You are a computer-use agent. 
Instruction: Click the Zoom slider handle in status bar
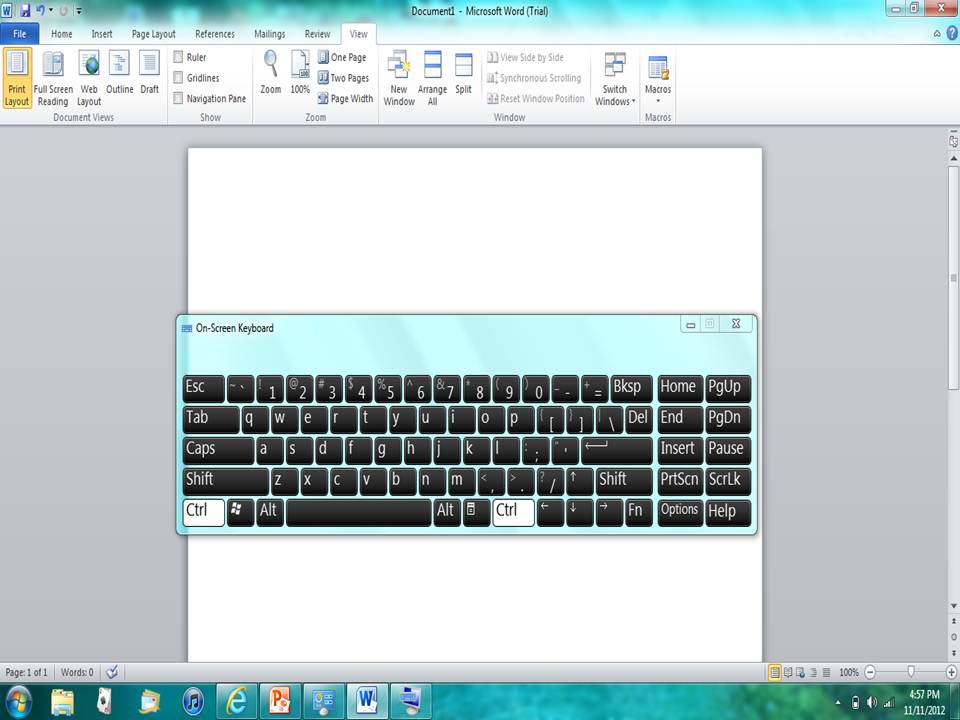tap(911, 672)
